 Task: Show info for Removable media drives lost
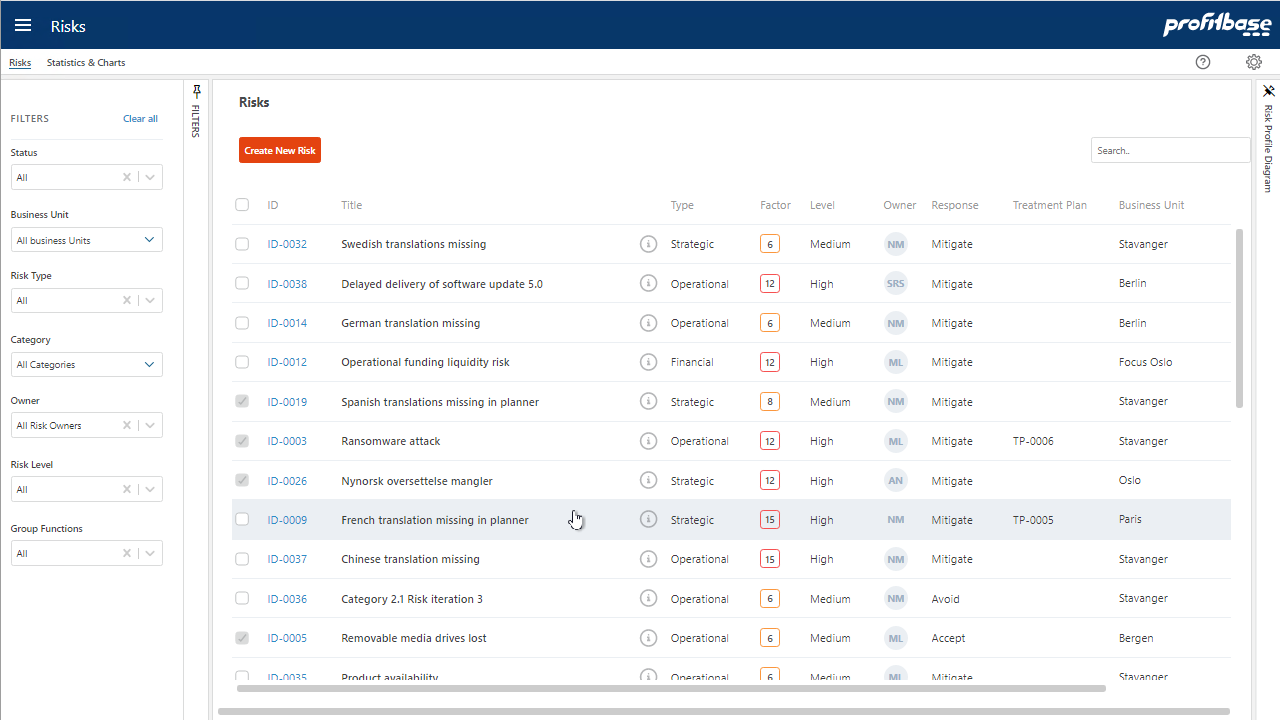[x=648, y=638]
